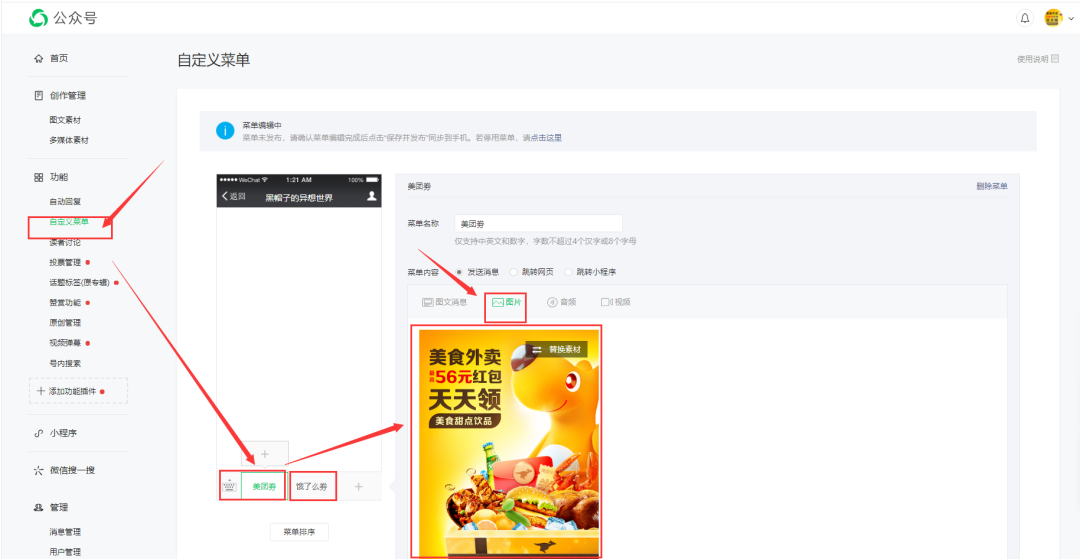This screenshot has height=559, width=1080.
Task: Add a new main menu with the plus icon
Action: [358, 487]
